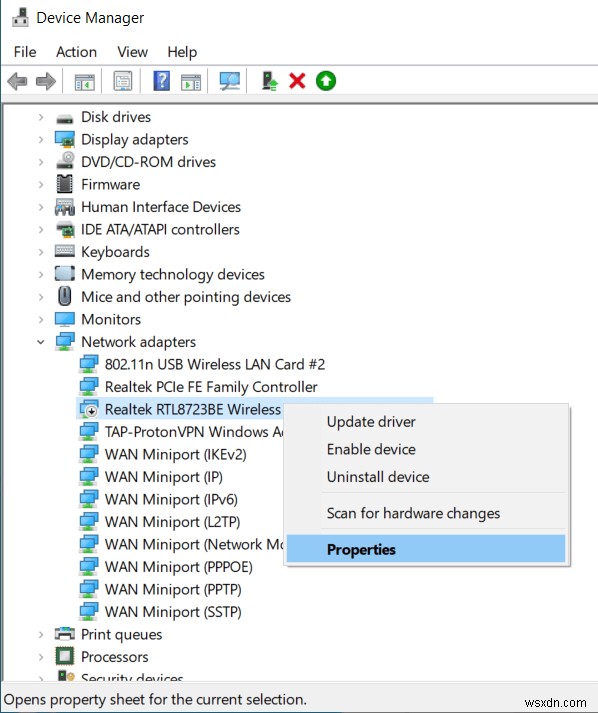Choose Properties from the context menu
This screenshot has height=713, width=598.
point(426,549)
